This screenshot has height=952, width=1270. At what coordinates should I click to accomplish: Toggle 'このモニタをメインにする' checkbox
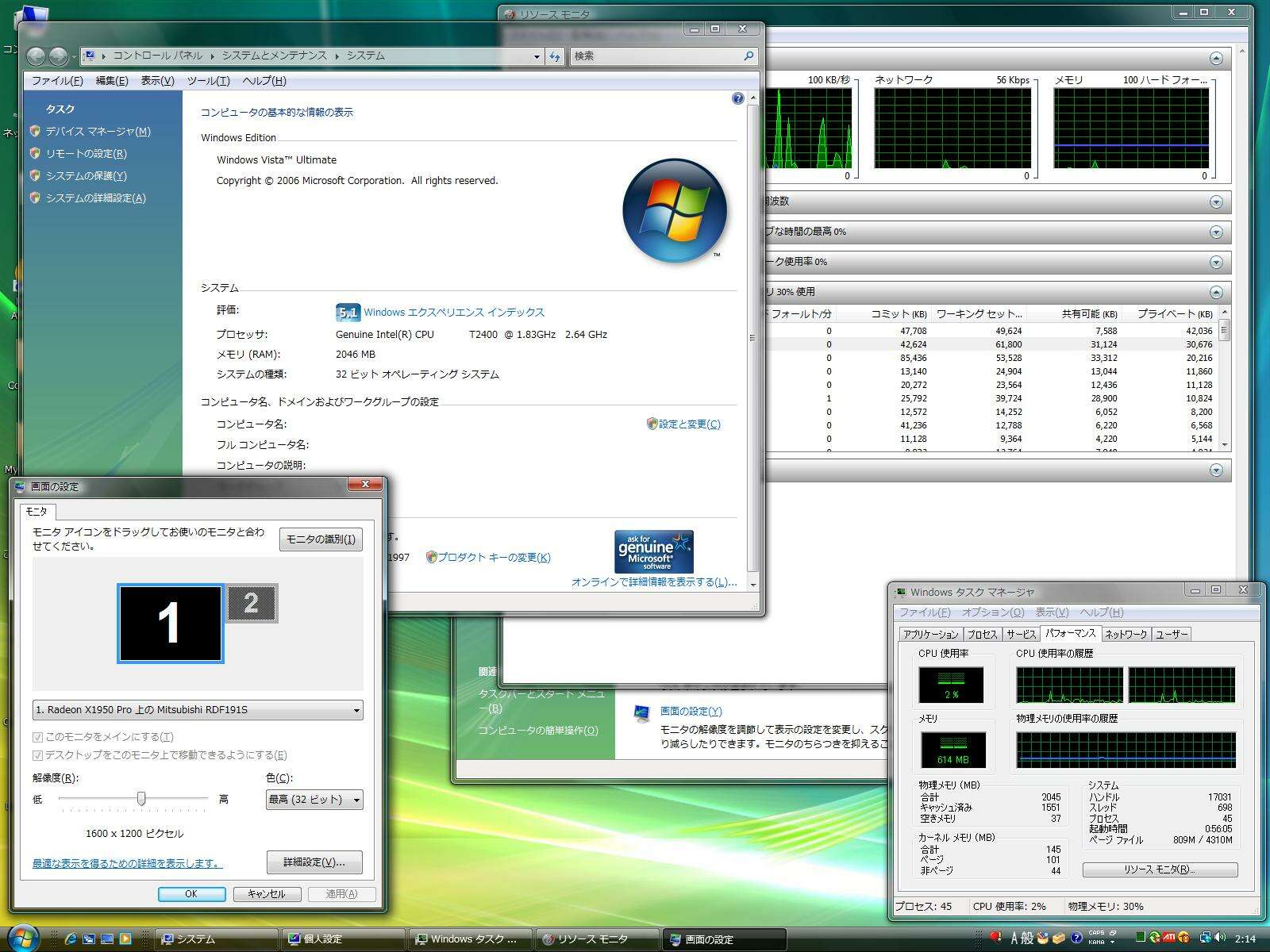coord(37,737)
